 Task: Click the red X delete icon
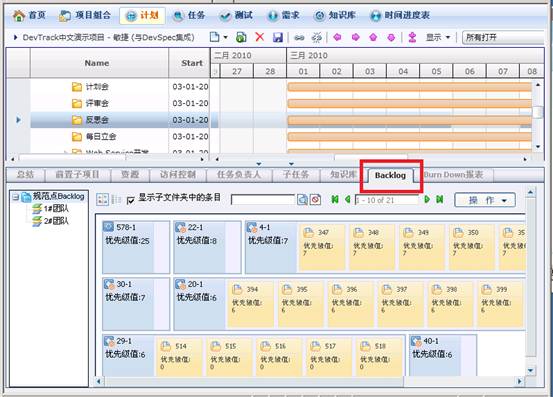click(260, 37)
